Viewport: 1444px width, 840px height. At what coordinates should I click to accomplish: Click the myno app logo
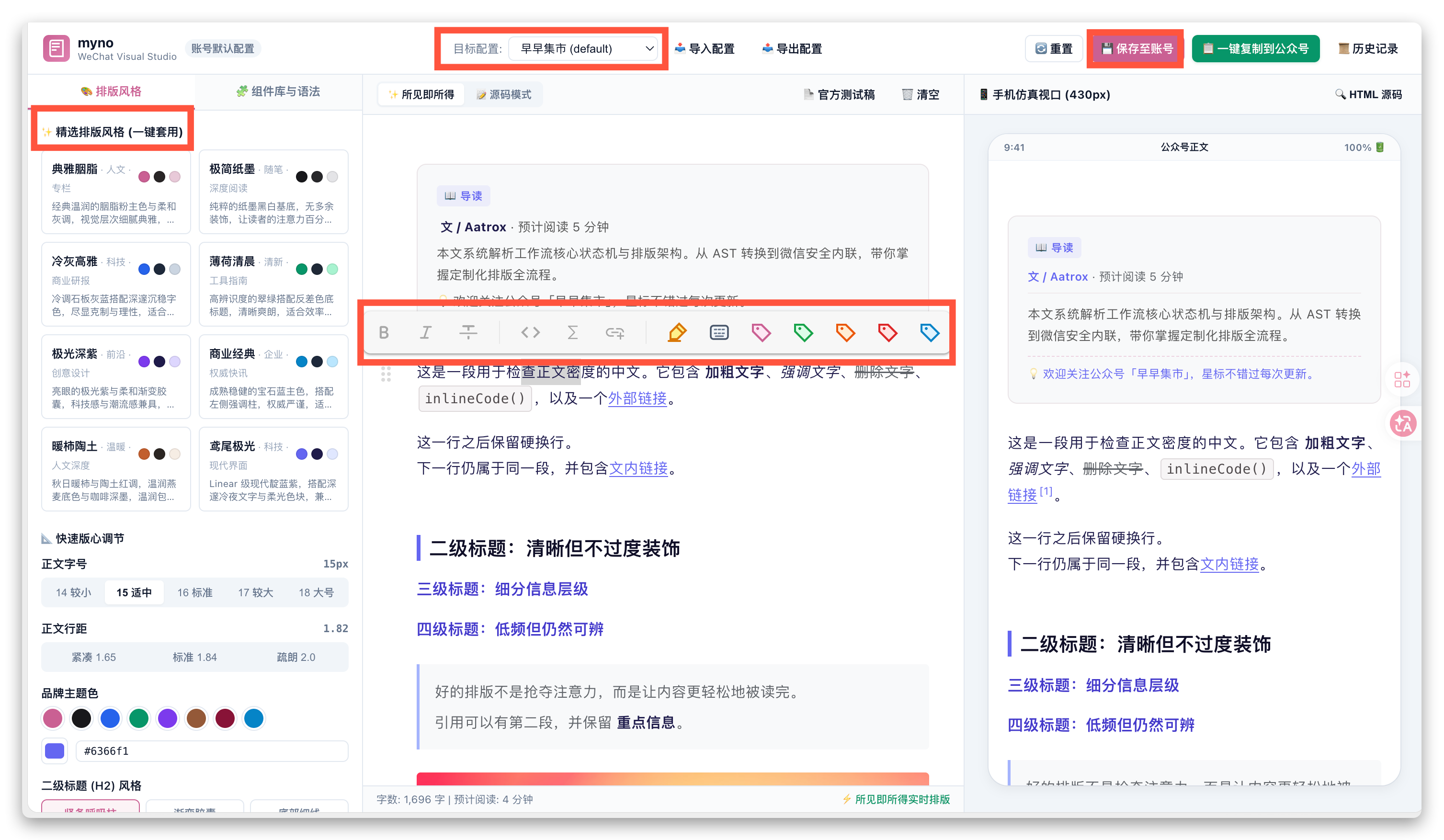[56, 48]
